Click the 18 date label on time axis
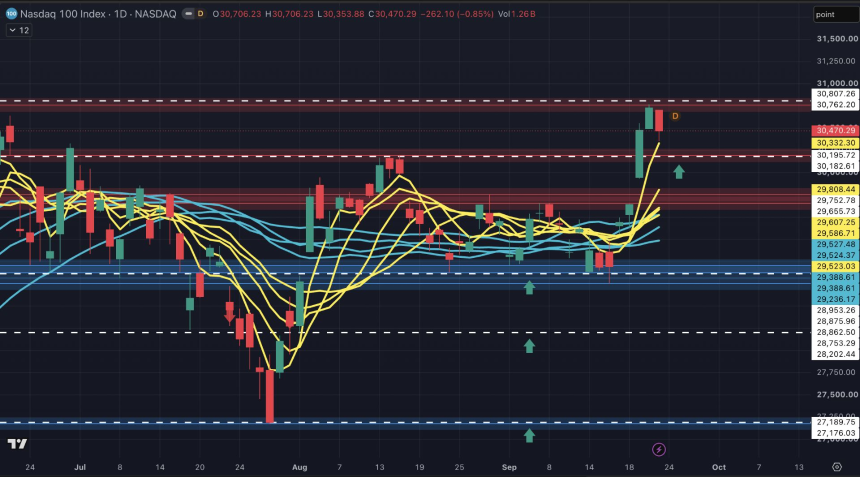The height and width of the screenshot is (477, 860). click(629, 467)
